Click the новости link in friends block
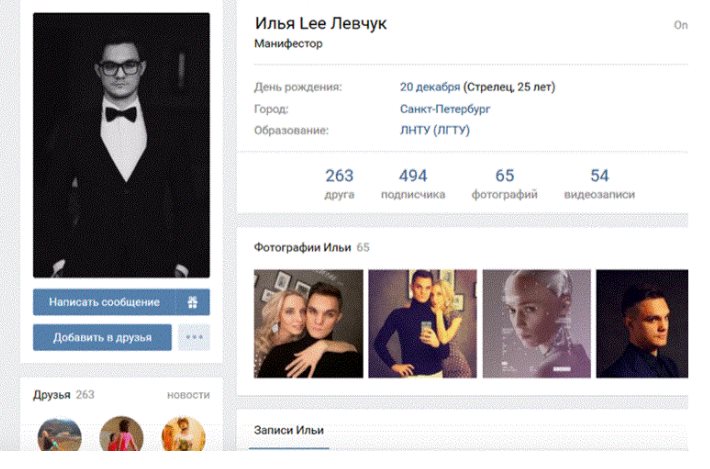 (188, 395)
